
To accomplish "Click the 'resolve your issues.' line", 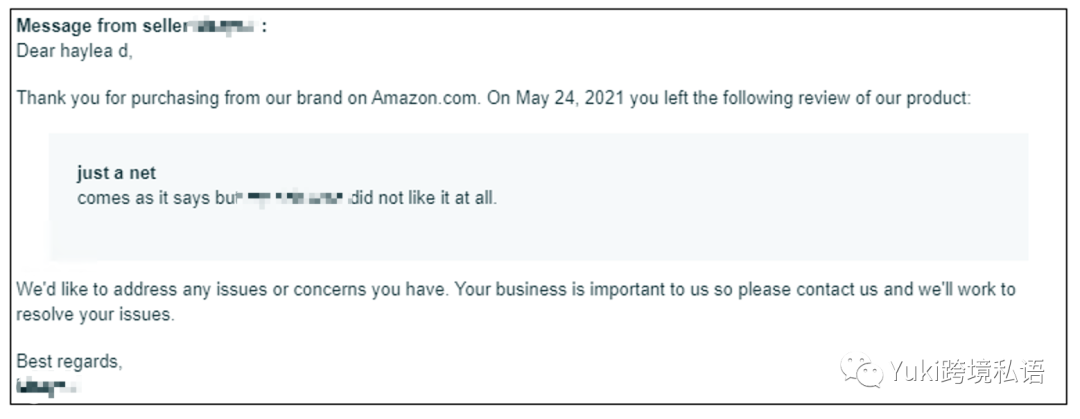I will (96, 315).
